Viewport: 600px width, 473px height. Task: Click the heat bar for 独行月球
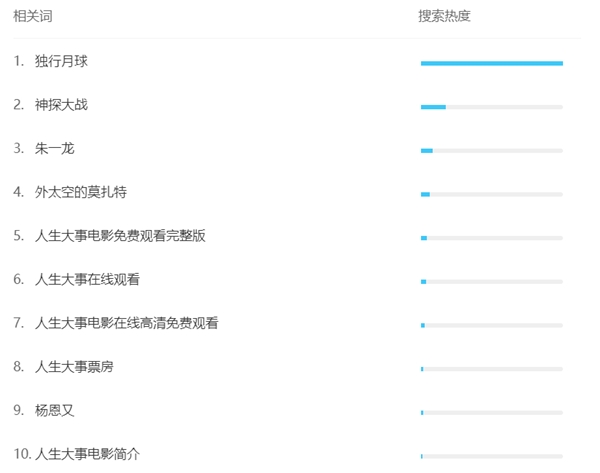pyautogui.click(x=492, y=64)
